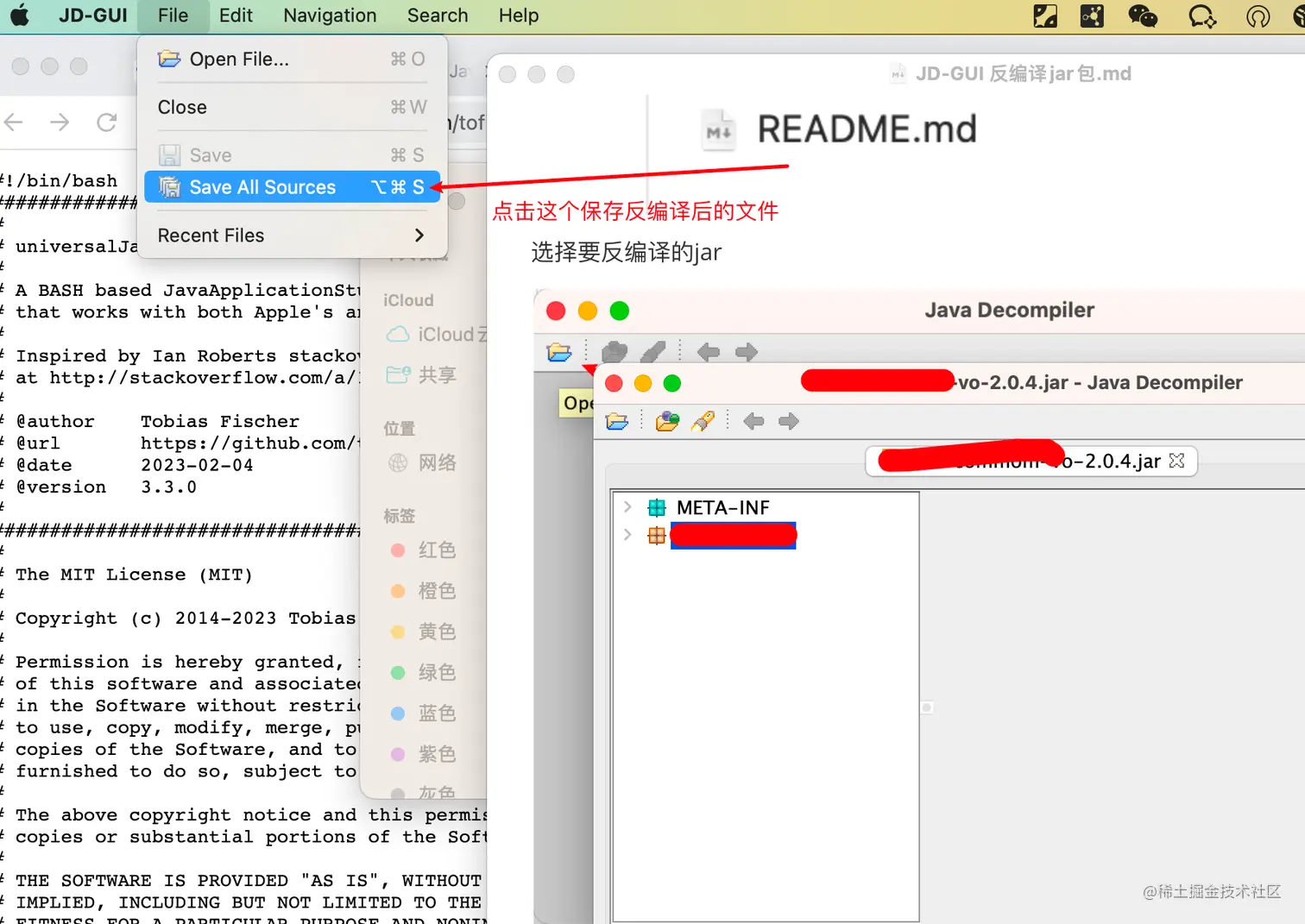This screenshot has width=1305, height=924.
Task: Click 'The MIT License (MIT)' line
Action: click(134, 575)
